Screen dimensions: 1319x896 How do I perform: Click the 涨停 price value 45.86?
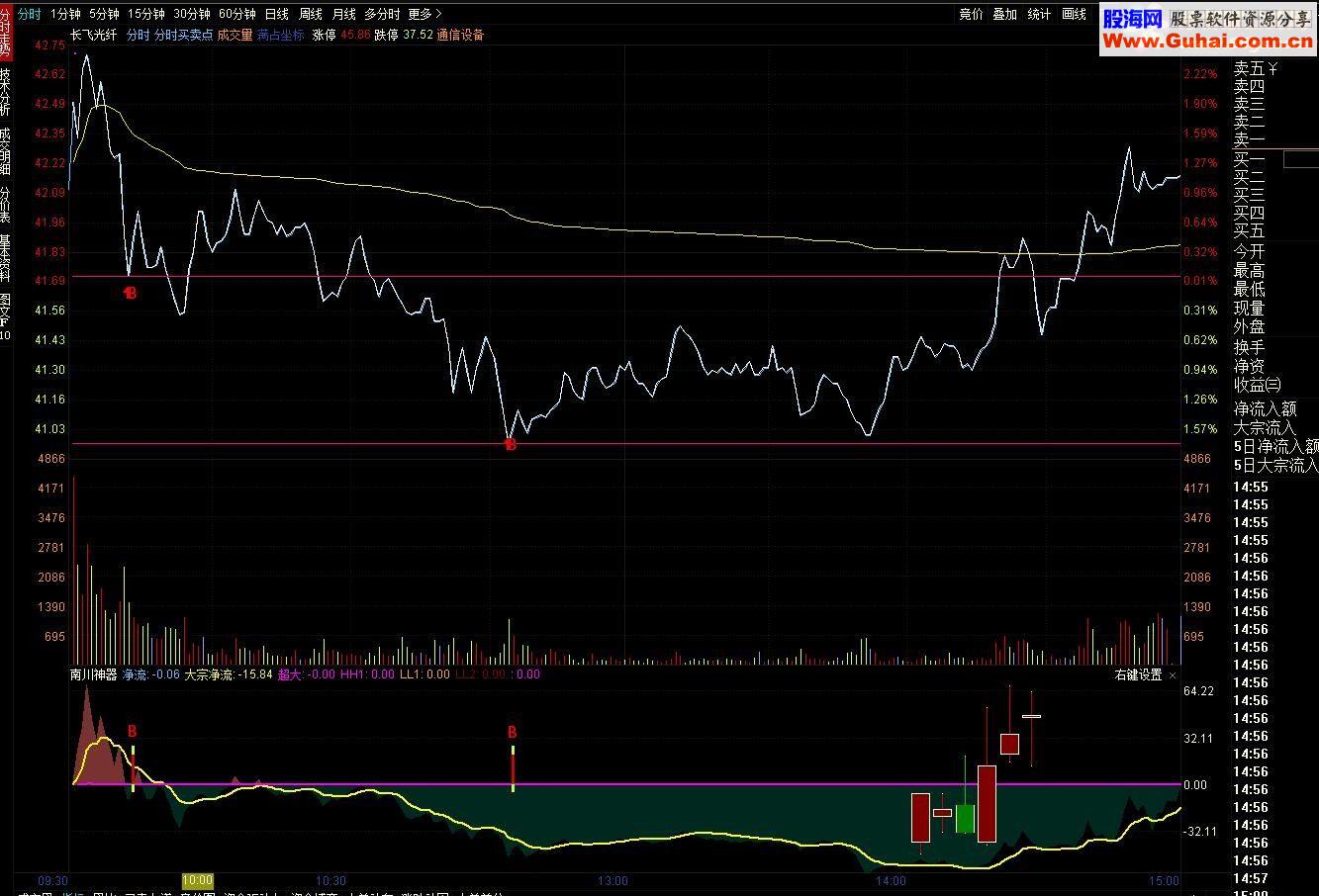(354, 35)
